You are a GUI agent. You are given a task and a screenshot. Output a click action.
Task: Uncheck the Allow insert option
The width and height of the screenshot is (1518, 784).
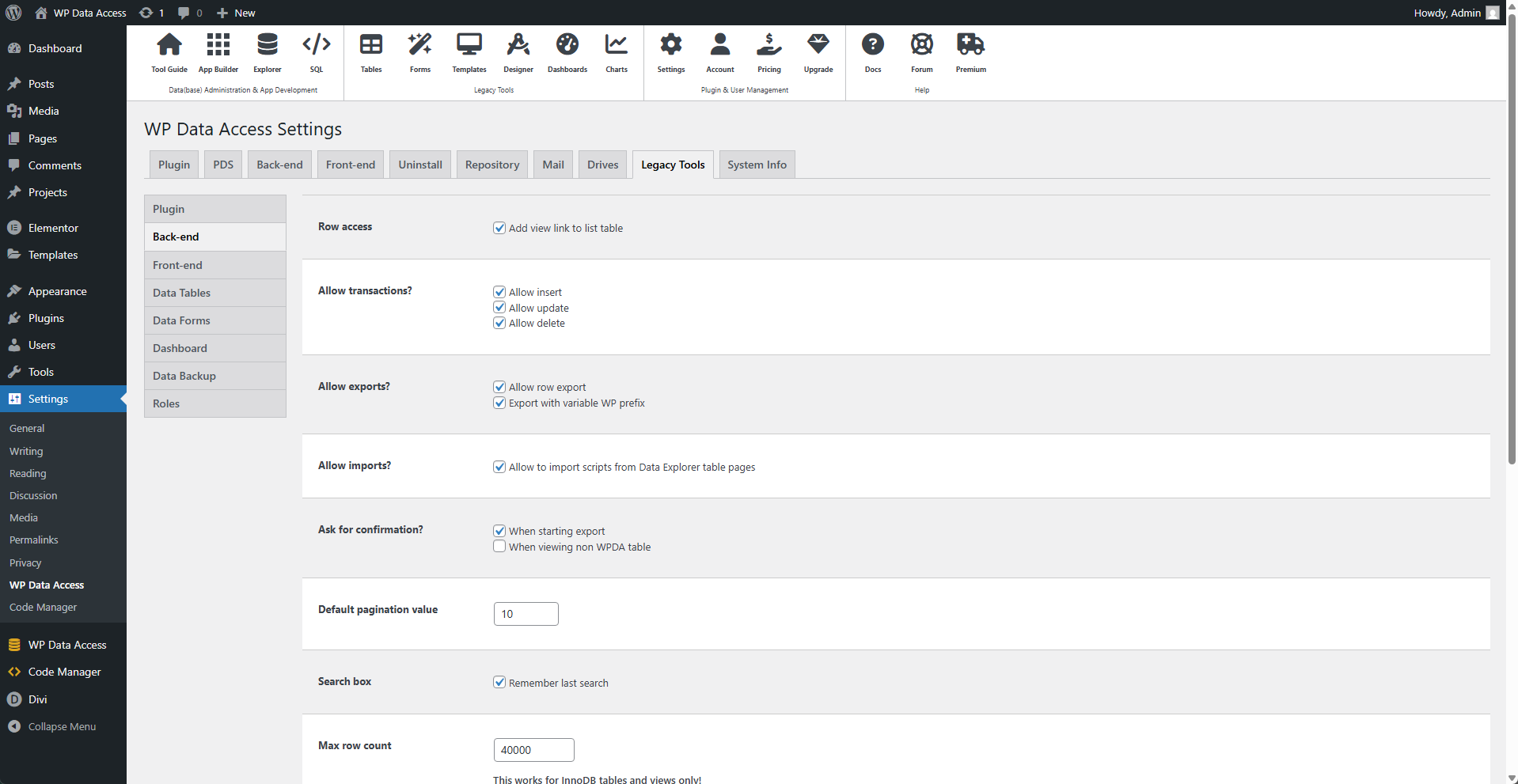[499, 291]
